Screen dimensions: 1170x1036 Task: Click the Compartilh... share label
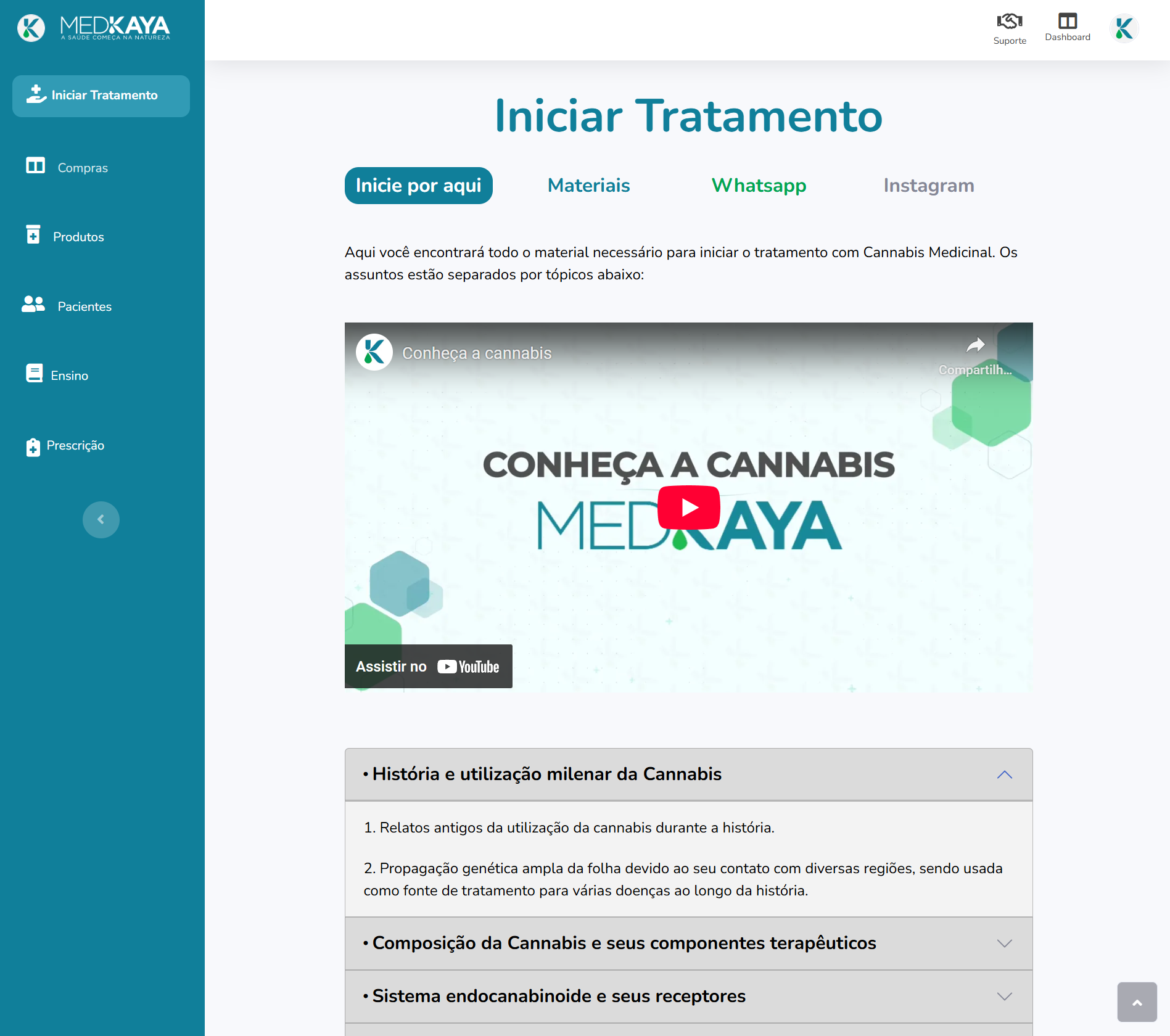click(975, 370)
